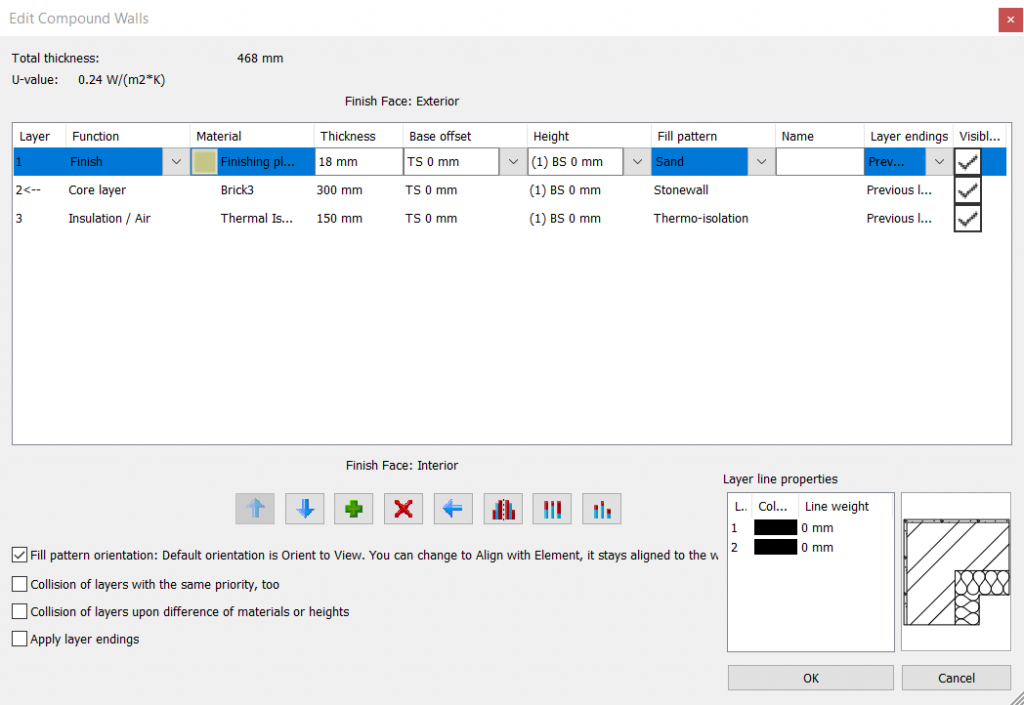Image resolution: width=1024 pixels, height=705 pixels.
Task: Click the grayed move layer up arrow
Action: 255,509
